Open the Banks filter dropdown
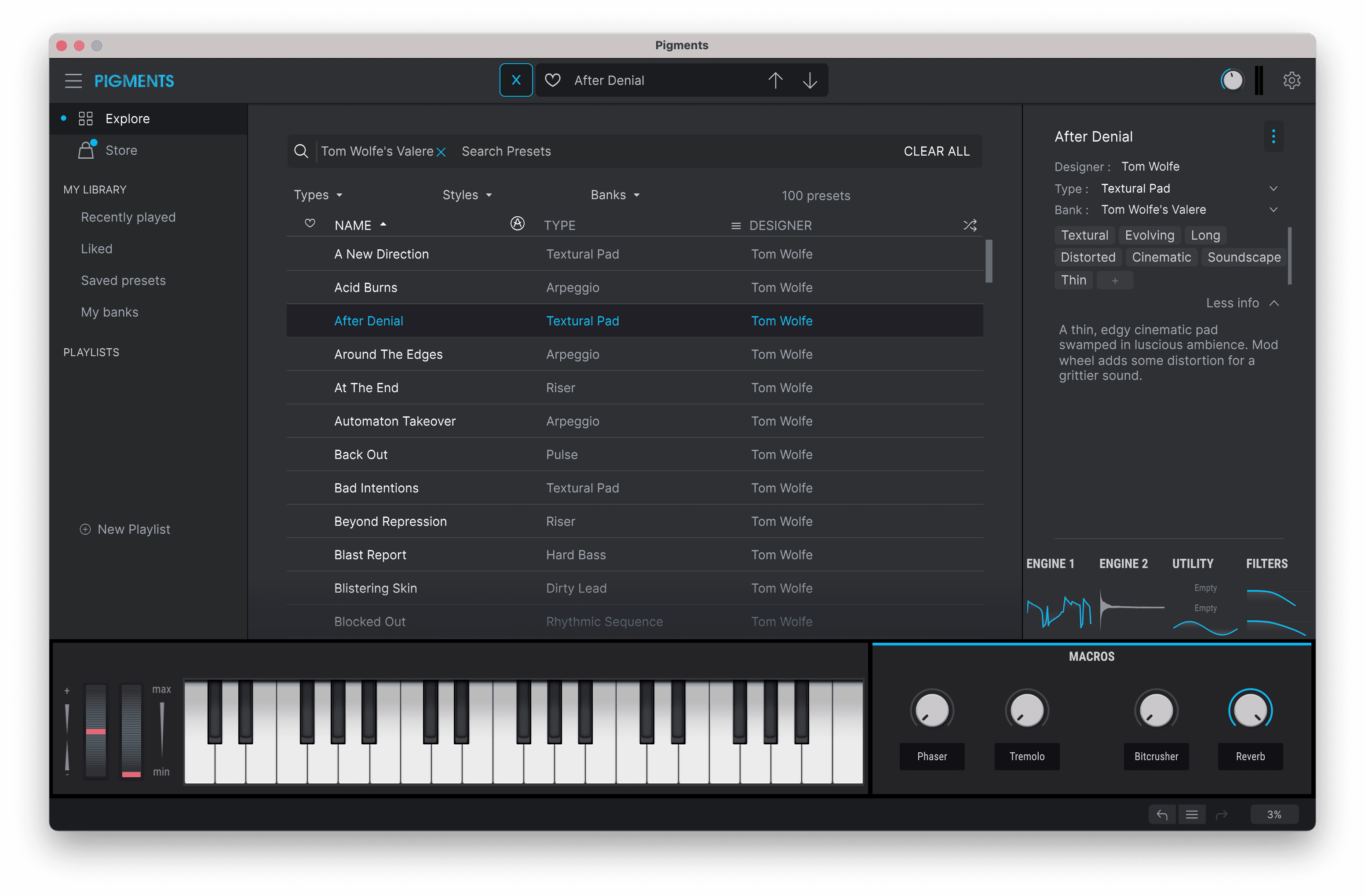Screen dimensions: 1365x896 coord(615,195)
